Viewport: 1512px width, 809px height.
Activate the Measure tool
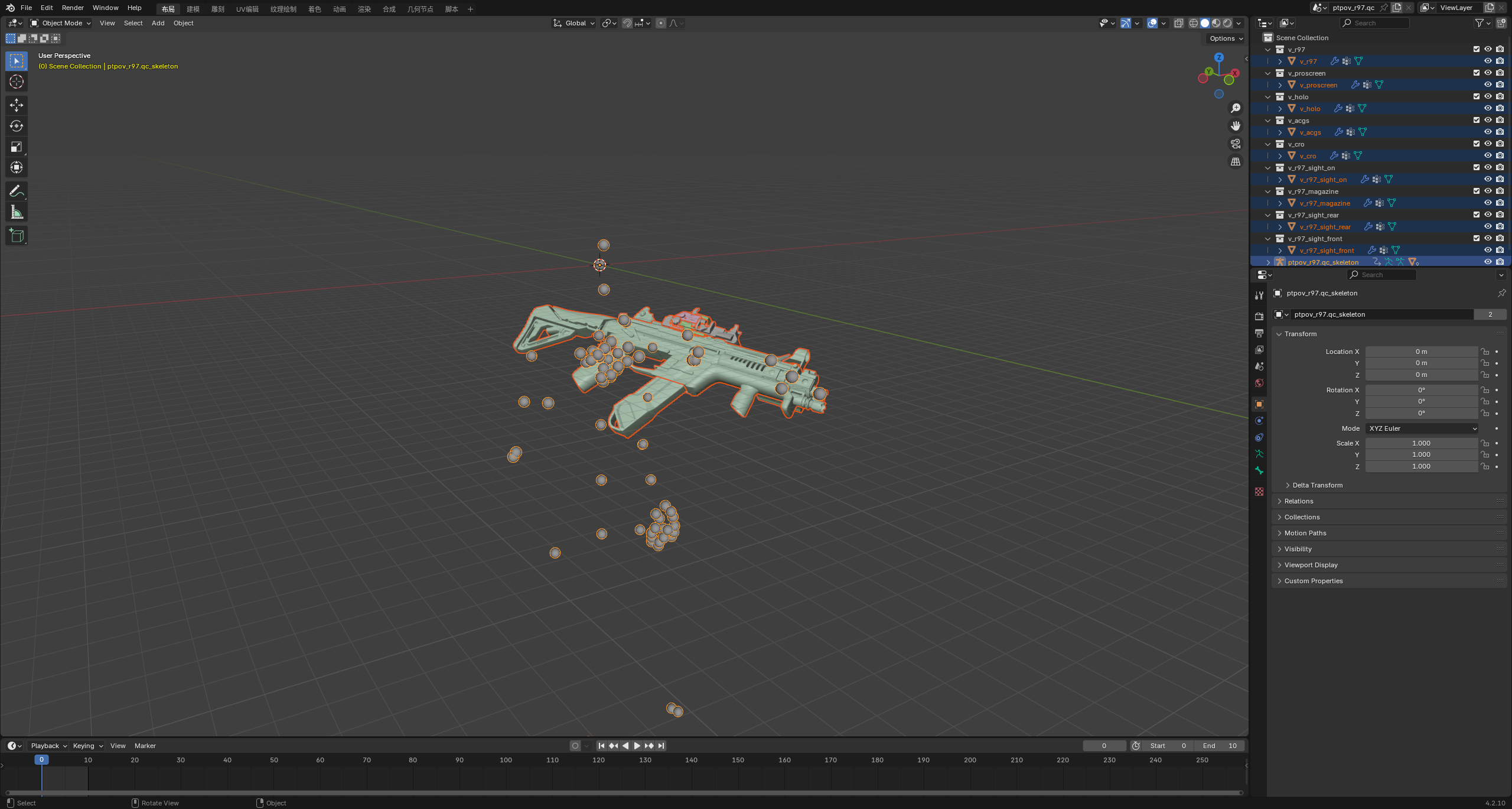pyautogui.click(x=17, y=212)
